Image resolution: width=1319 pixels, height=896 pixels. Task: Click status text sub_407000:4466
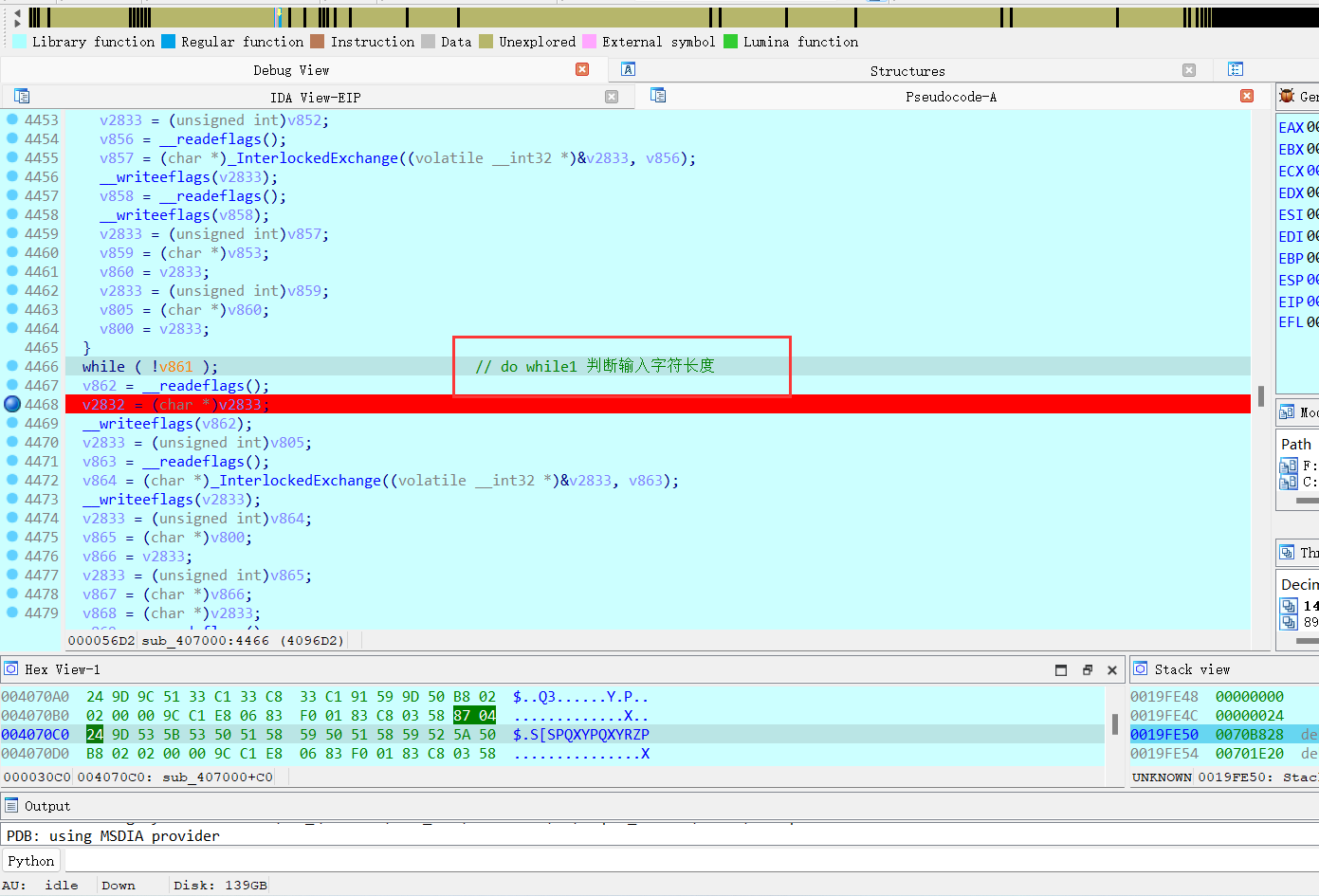[x=206, y=640]
